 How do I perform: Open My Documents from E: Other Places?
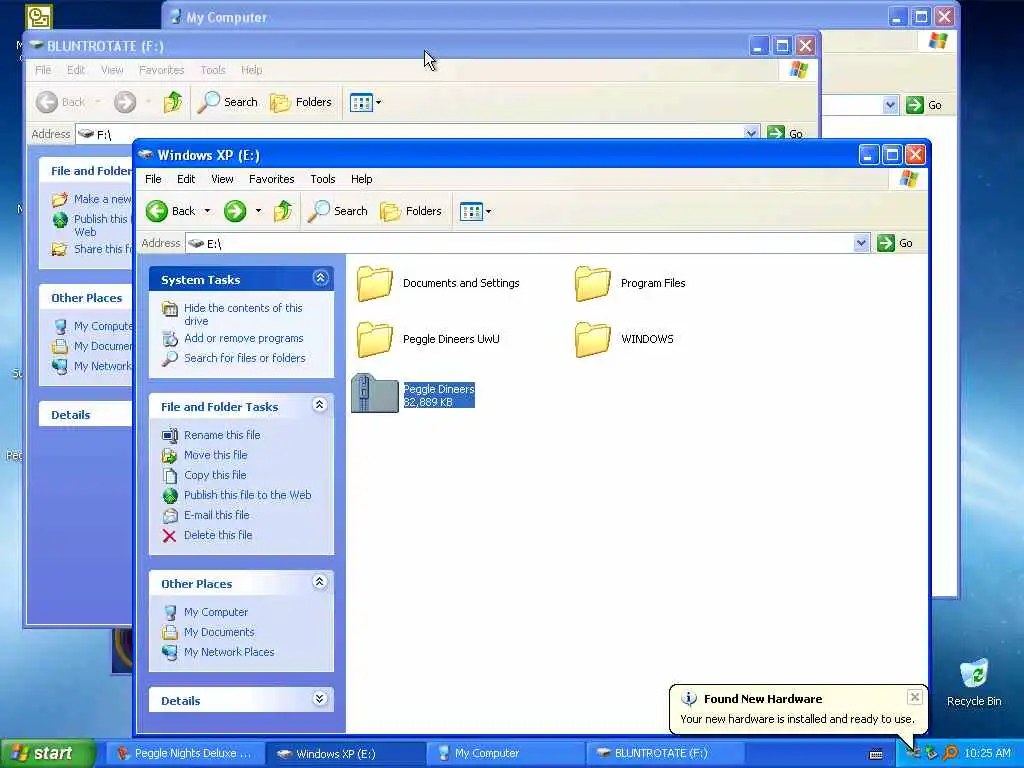(219, 632)
